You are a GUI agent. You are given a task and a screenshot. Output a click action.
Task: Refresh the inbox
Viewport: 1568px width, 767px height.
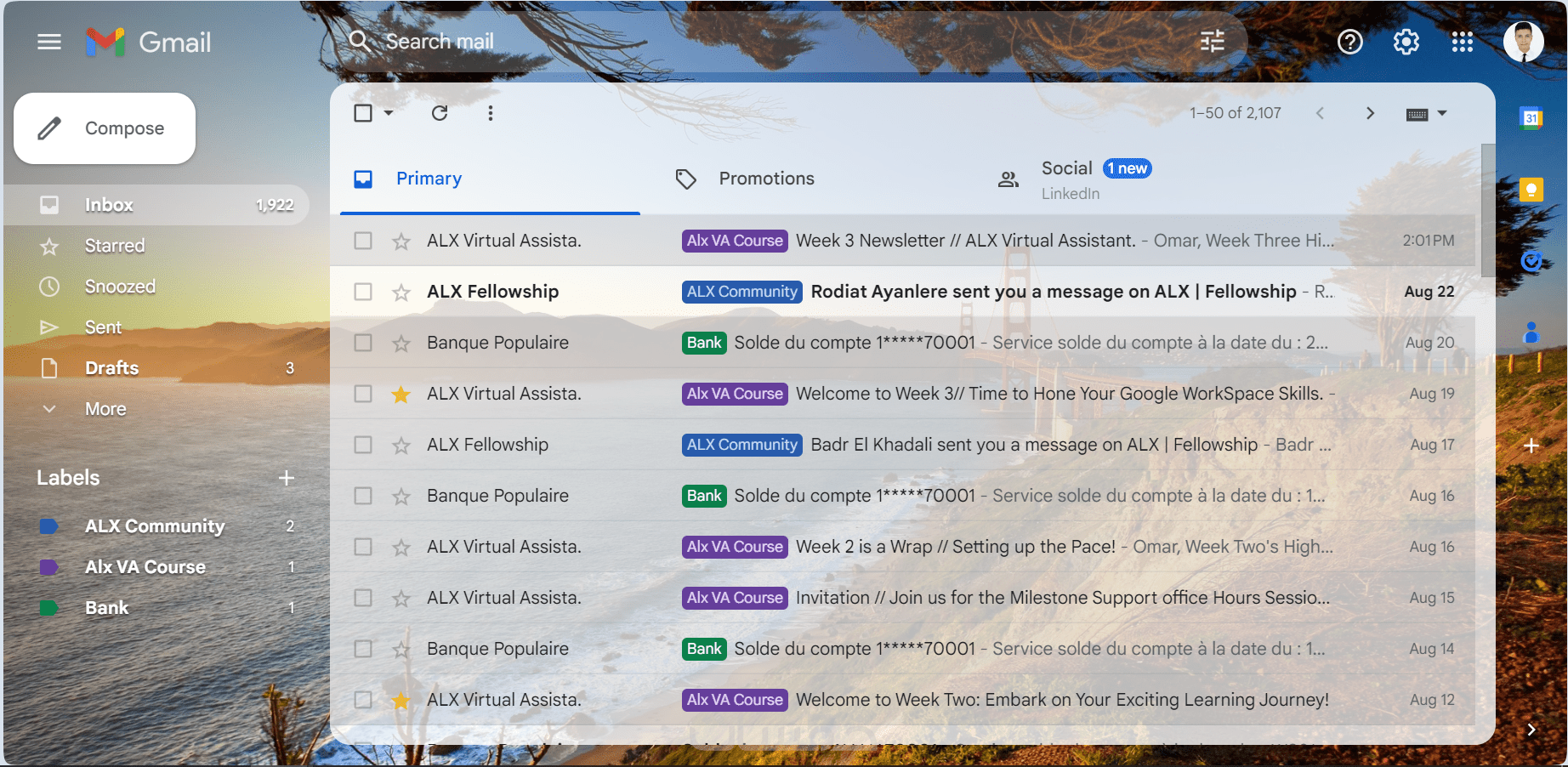coord(440,113)
